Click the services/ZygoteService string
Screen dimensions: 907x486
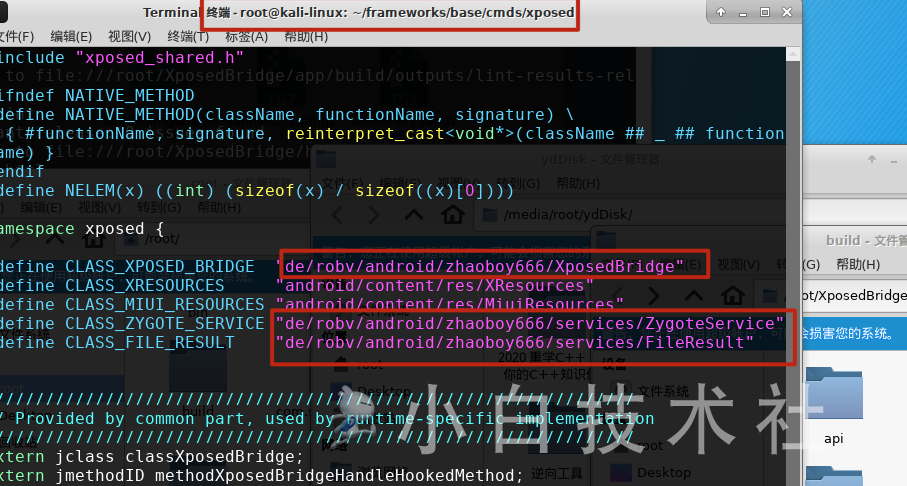coord(530,323)
